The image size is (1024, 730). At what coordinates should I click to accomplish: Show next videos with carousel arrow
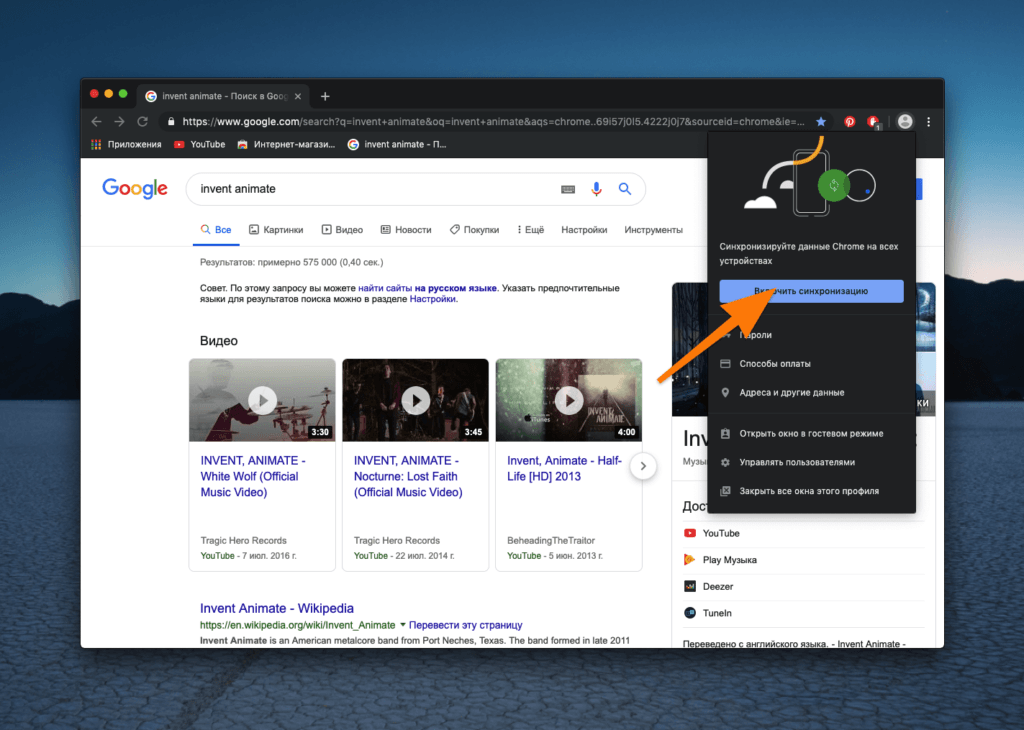[643, 466]
